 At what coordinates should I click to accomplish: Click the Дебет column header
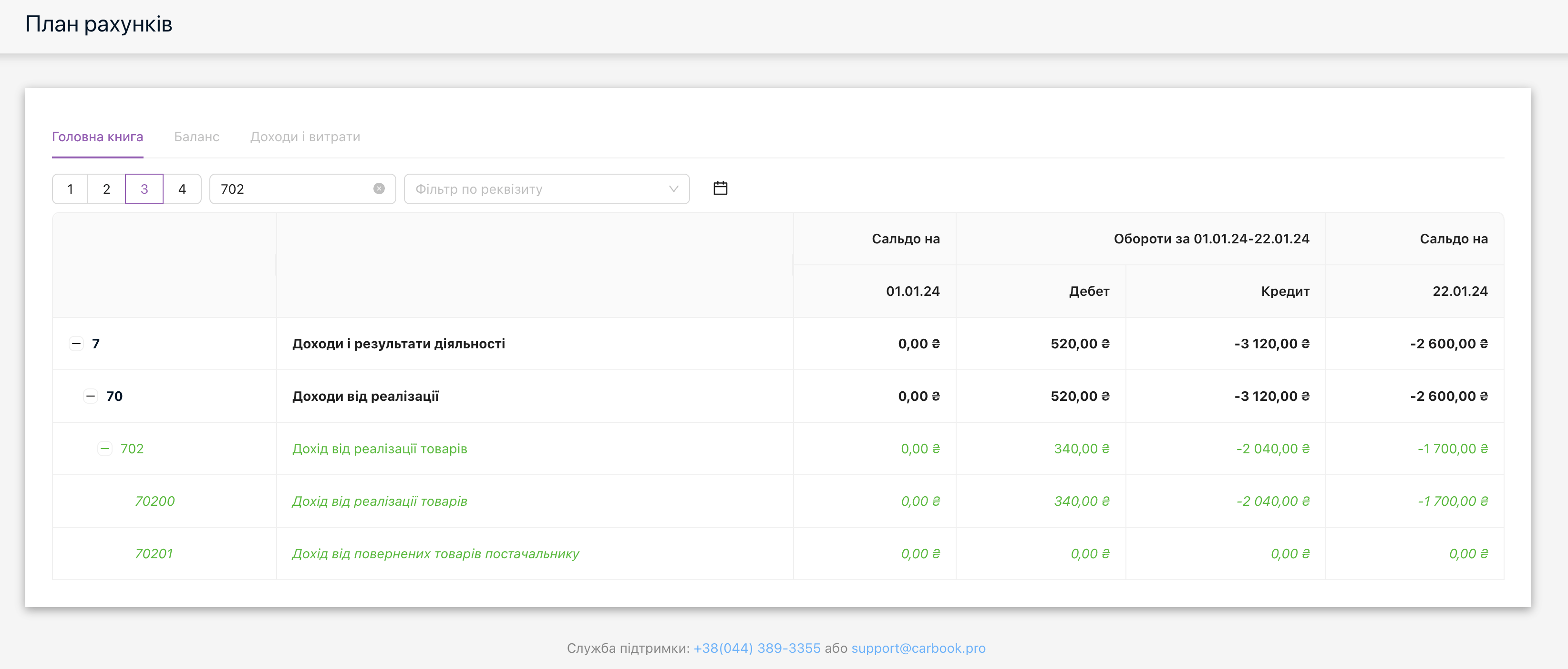(1088, 291)
